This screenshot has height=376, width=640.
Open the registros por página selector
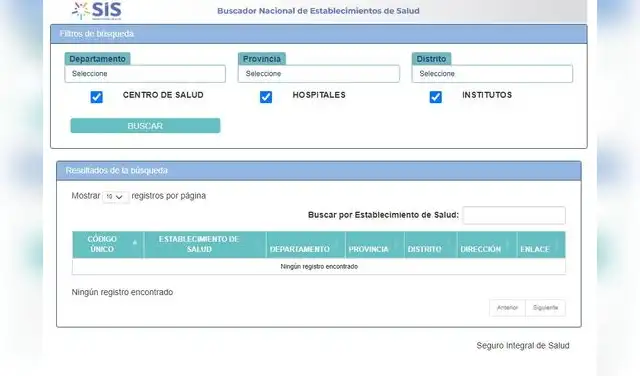pyautogui.click(x=116, y=197)
